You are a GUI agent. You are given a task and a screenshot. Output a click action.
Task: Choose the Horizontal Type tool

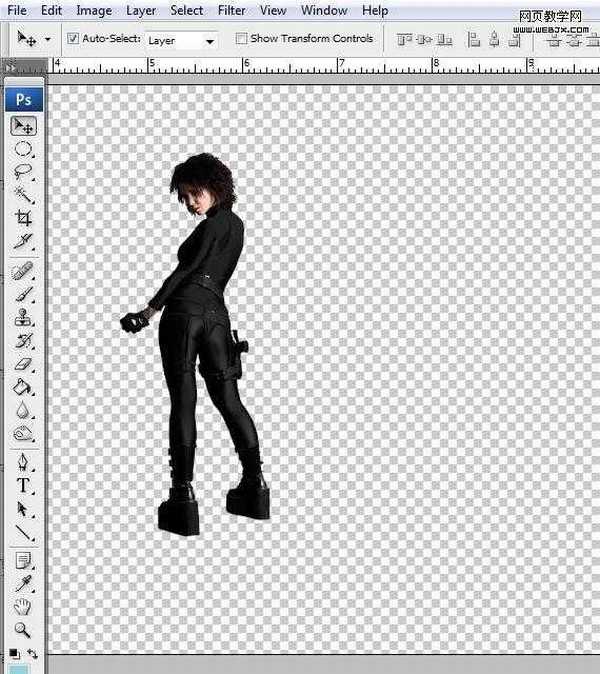click(23, 486)
